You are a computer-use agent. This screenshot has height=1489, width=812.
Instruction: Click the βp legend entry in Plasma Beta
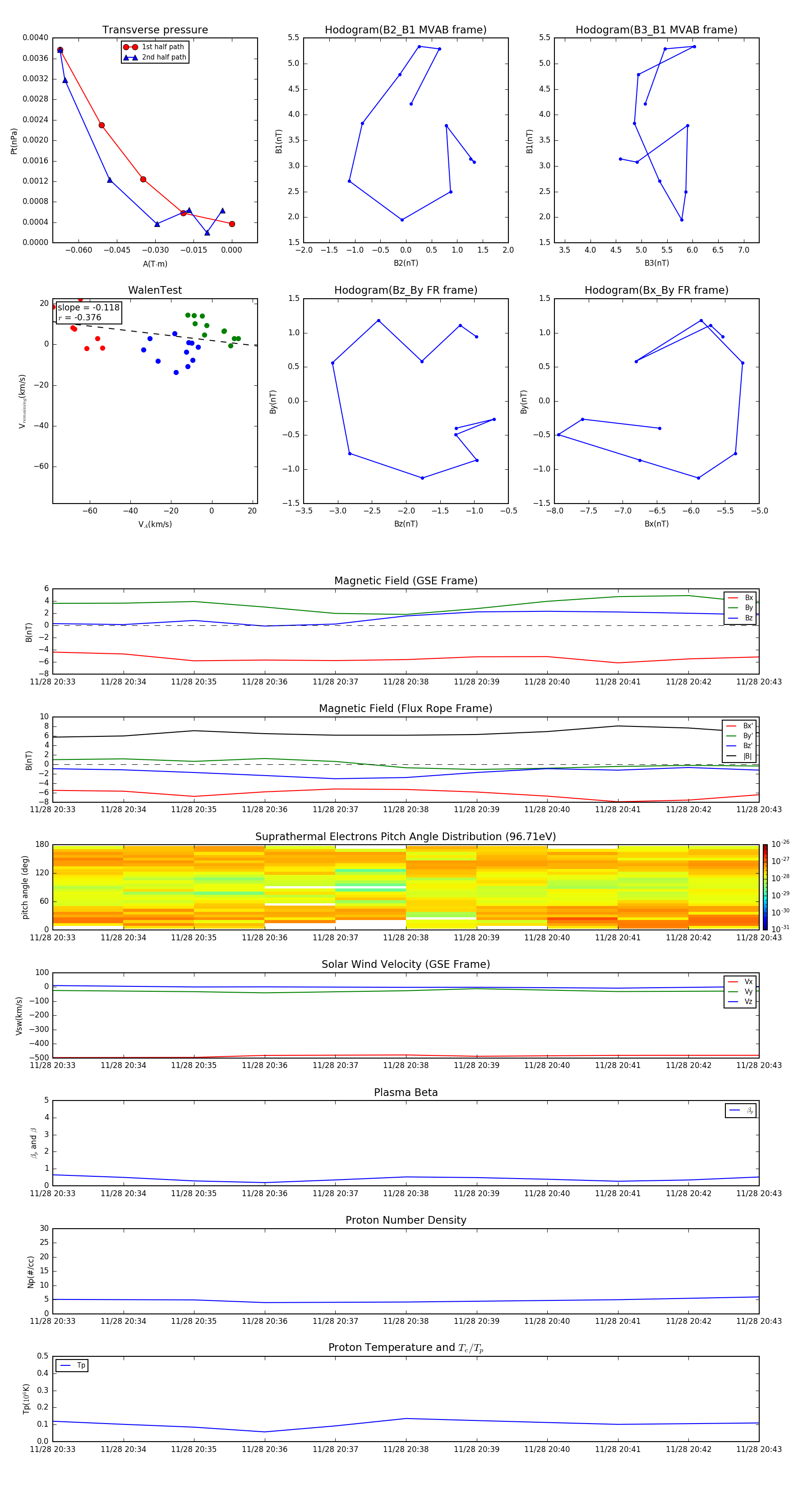(750, 1110)
